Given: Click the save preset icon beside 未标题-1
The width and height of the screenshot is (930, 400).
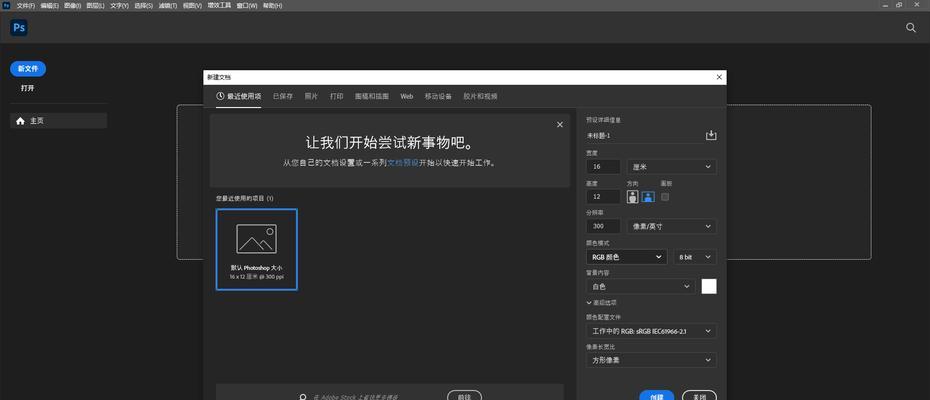Looking at the screenshot, I should (x=711, y=135).
